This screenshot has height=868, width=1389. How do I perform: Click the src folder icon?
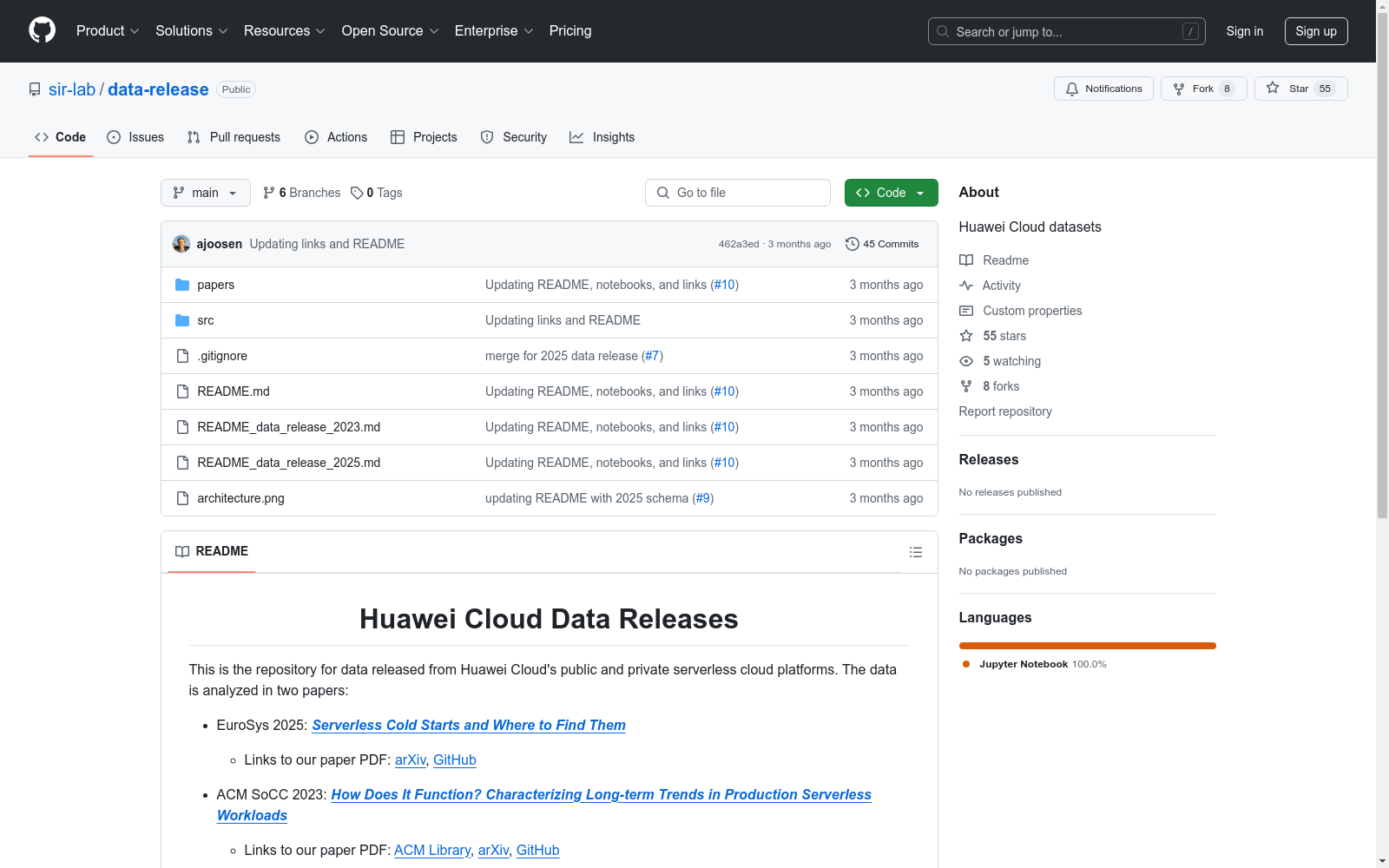182,320
